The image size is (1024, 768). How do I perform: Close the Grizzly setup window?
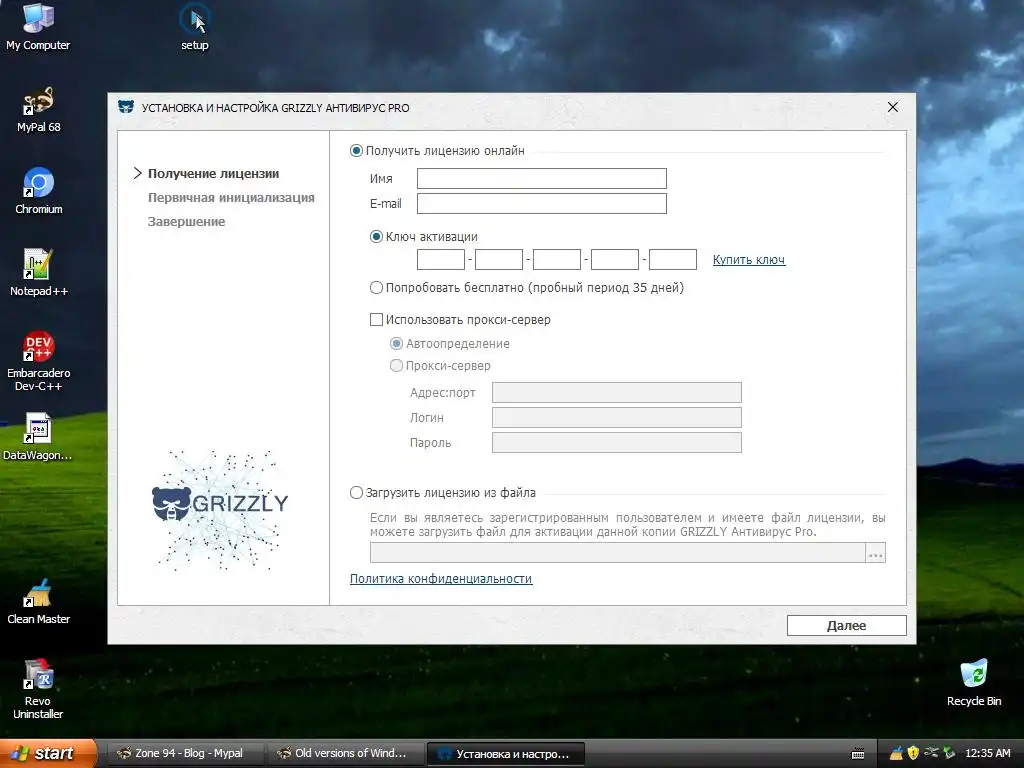coord(893,106)
